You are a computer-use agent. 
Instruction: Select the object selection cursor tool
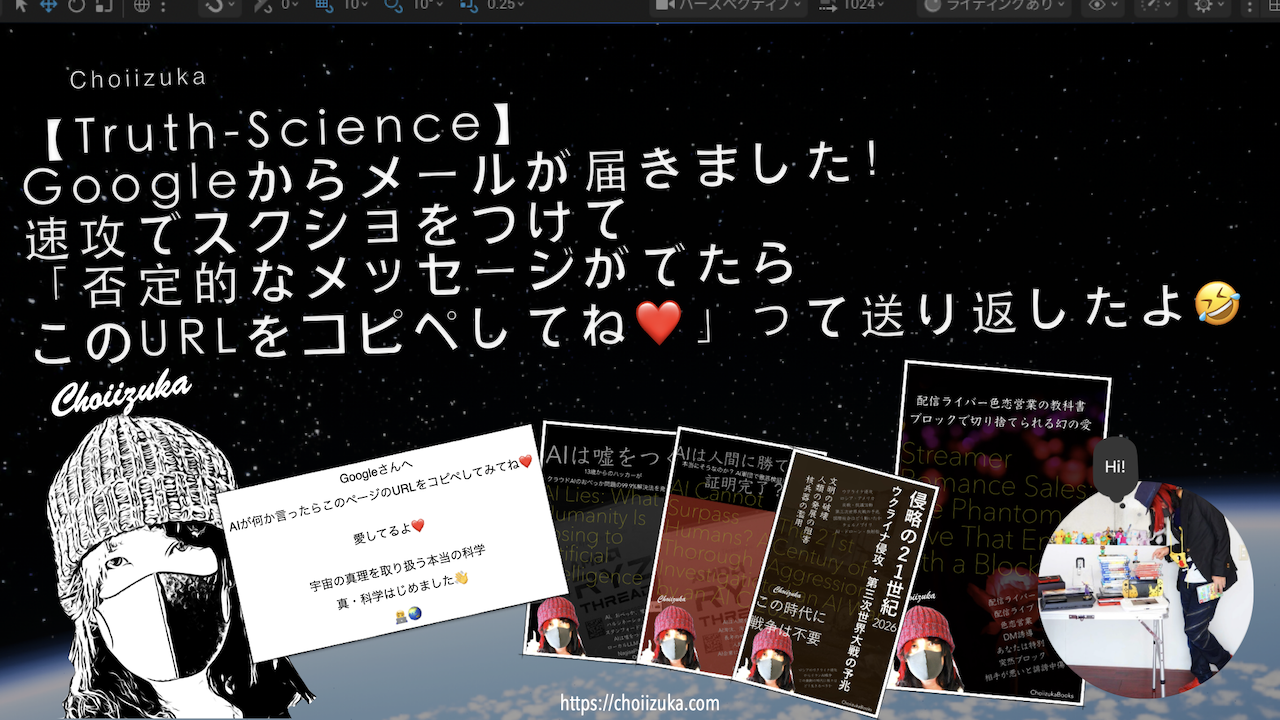tap(21, 5)
